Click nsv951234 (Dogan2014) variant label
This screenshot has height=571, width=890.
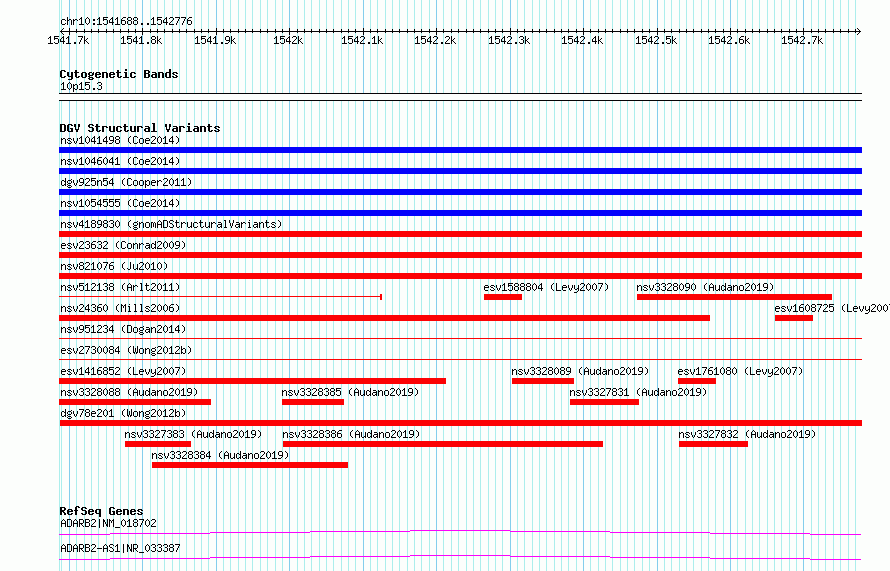pyautogui.click(x=123, y=329)
